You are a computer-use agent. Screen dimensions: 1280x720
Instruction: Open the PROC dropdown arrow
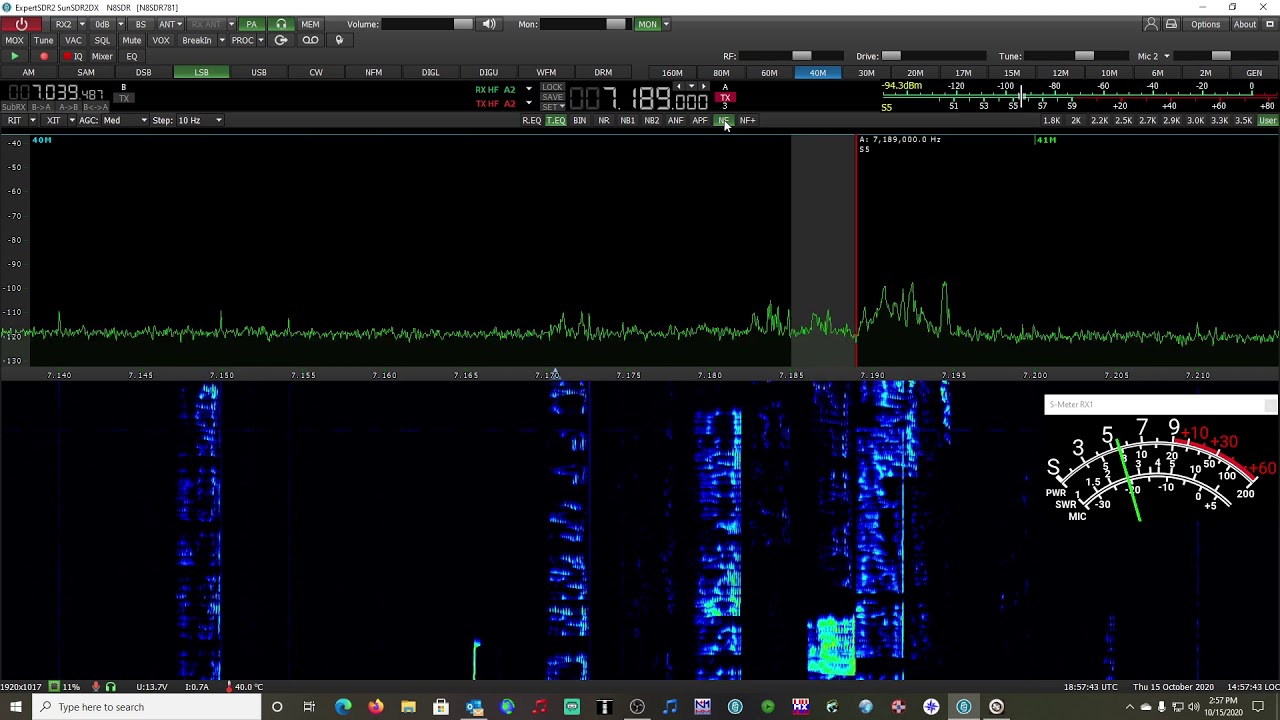pyautogui.click(x=261, y=40)
